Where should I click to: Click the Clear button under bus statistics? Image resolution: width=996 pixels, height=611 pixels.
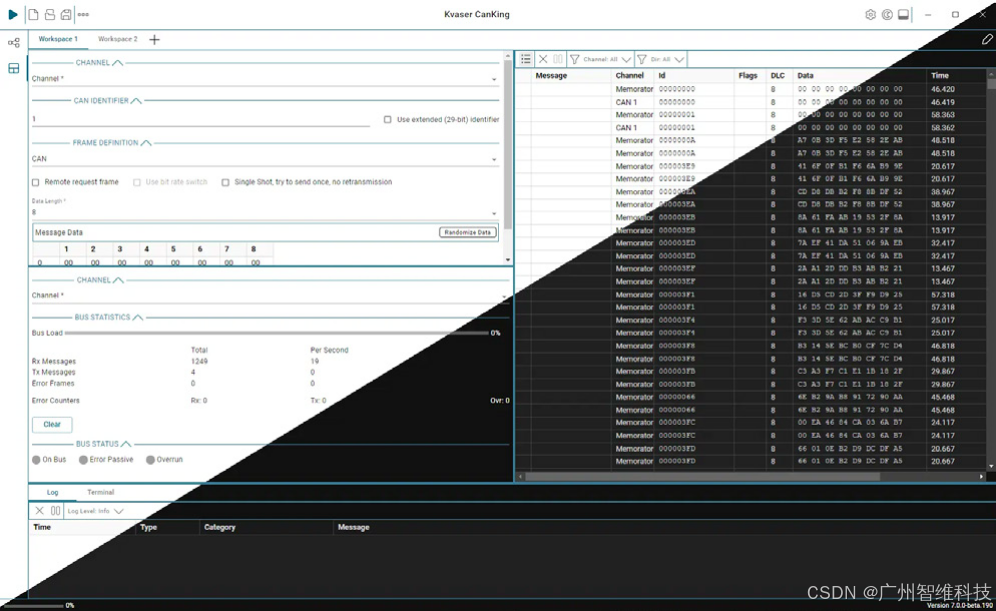coord(52,424)
